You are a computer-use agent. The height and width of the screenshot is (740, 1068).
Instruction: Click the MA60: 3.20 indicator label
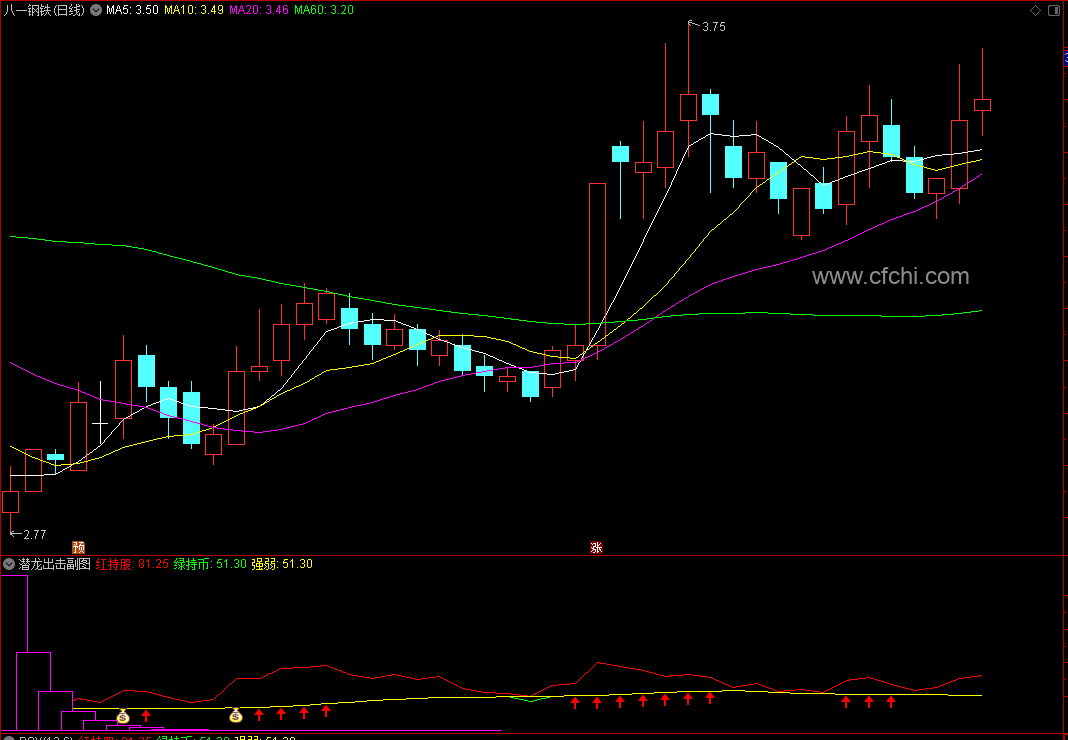click(324, 10)
